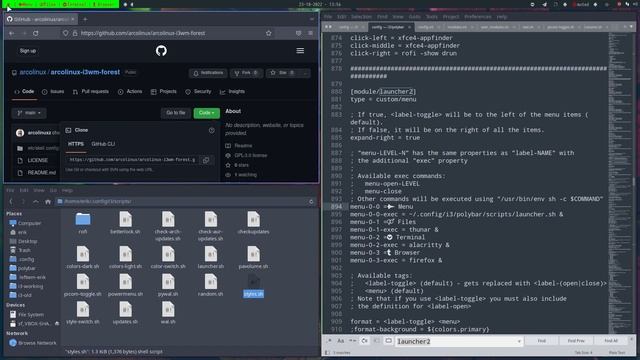Open find history dropdown in Sublime

click(x=519, y=341)
